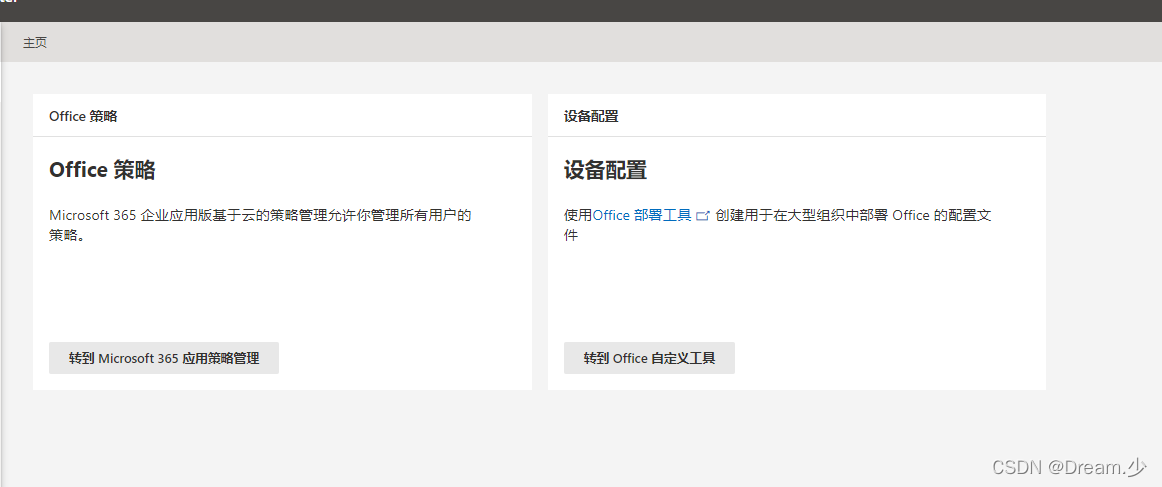Follow the Office 部署工具 hyperlink
Image resolution: width=1162 pixels, height=487 pixels.
pyautogui.click(x=642, y=216)
